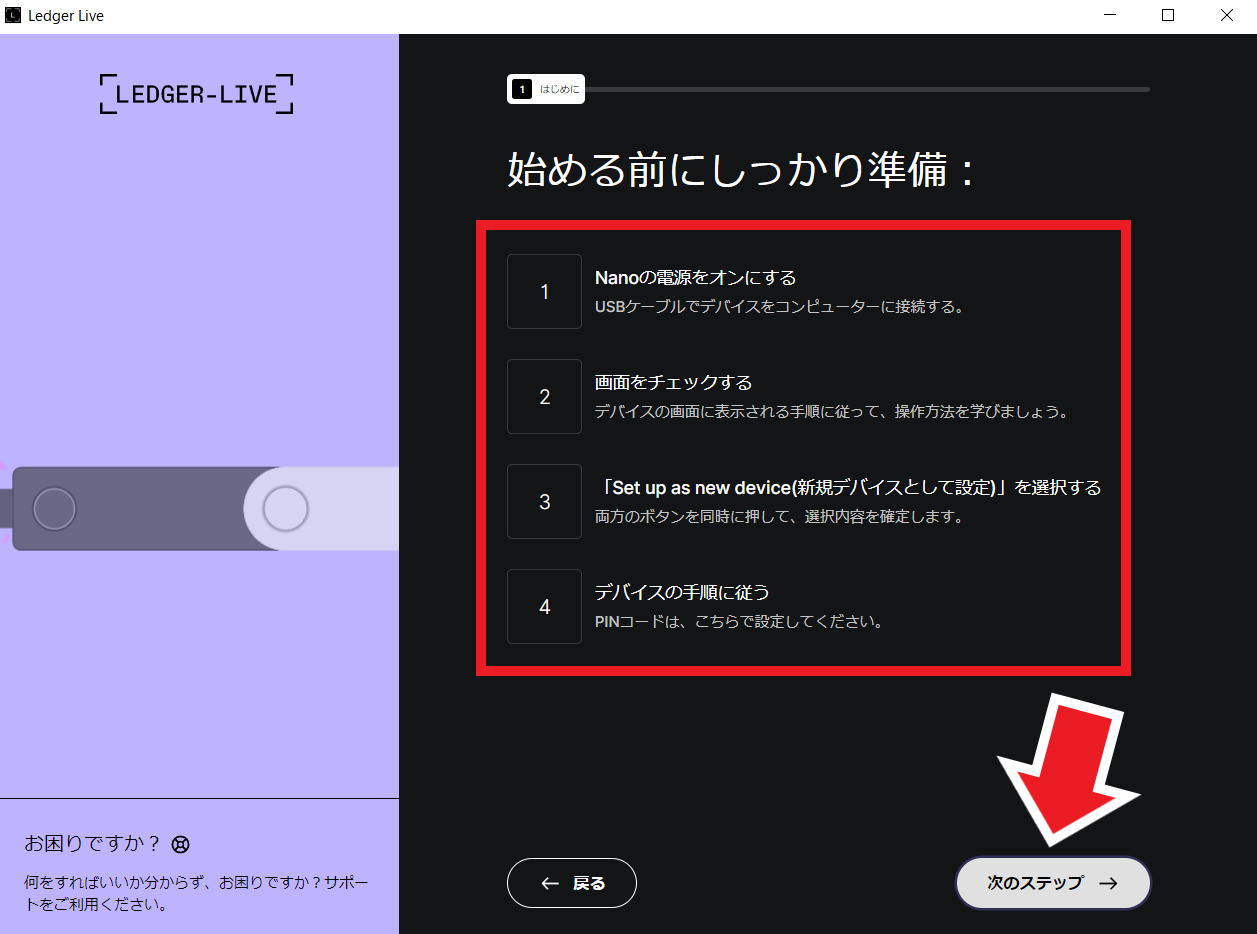Click the PINコードは、こちらで設定してください text
1257x934 pixels.
coord(739,622)
